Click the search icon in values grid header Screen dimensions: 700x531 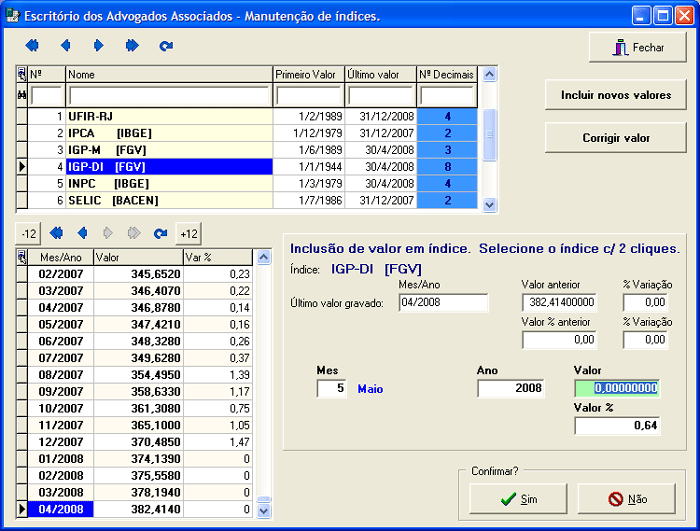(x=22, y=257)
